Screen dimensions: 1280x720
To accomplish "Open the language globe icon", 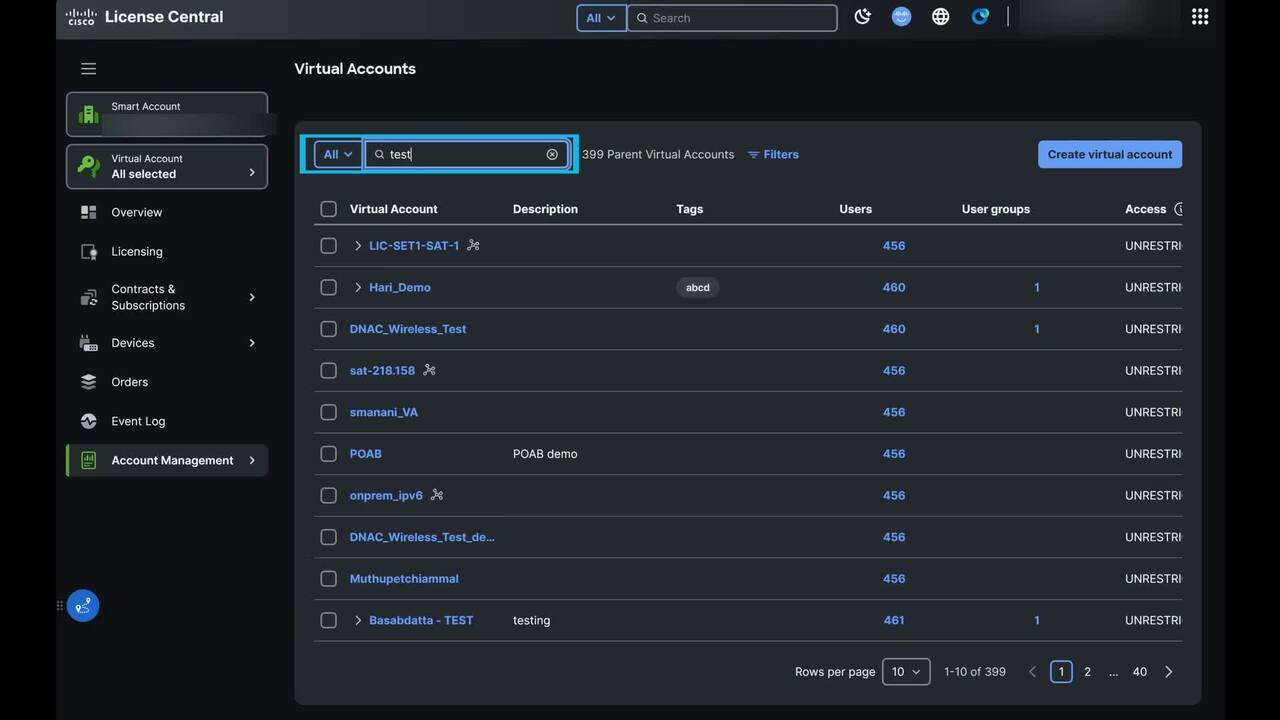I will coord(940,17).
